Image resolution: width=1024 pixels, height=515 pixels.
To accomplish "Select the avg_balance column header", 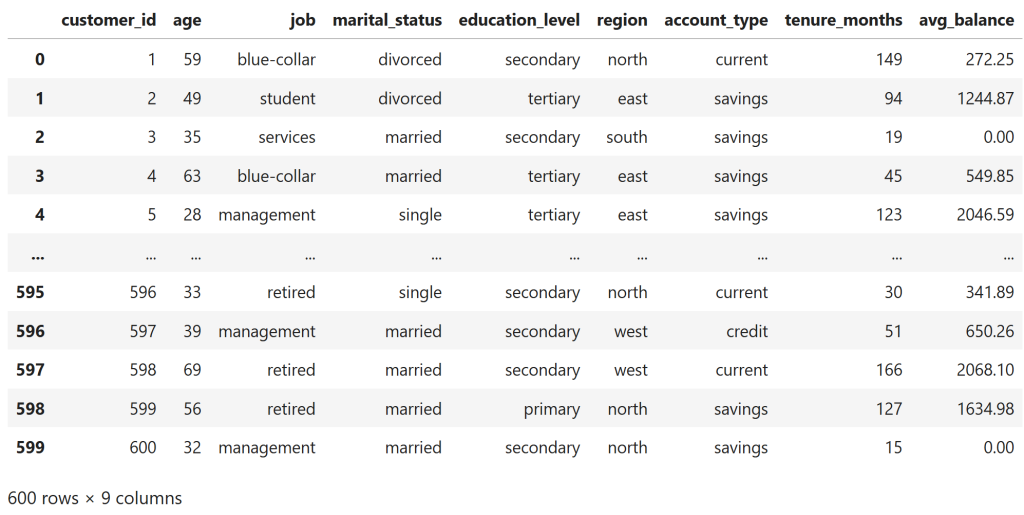I will click(966, 20).
